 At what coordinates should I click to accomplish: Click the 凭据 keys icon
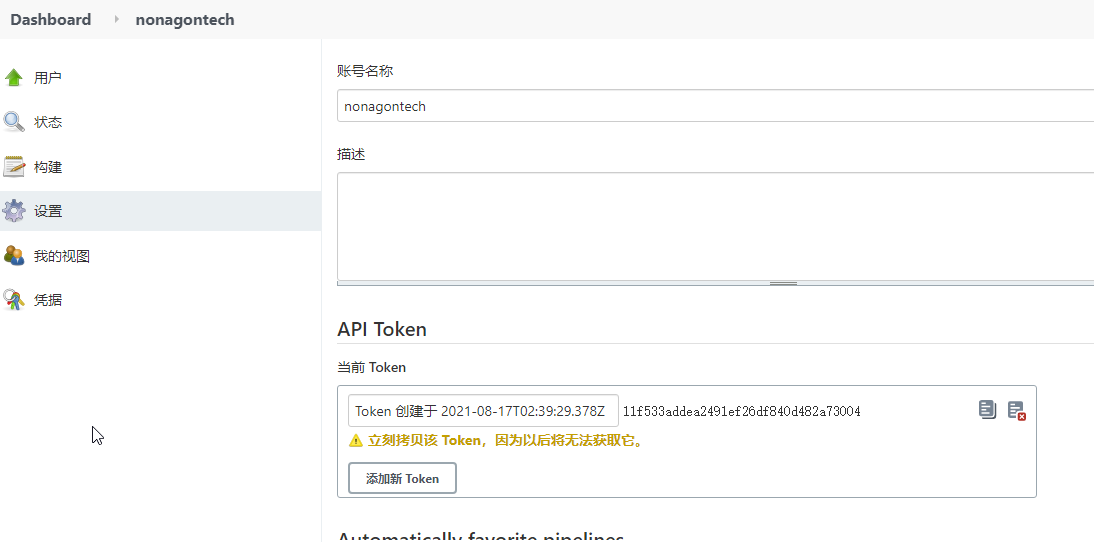pos(14,300)
